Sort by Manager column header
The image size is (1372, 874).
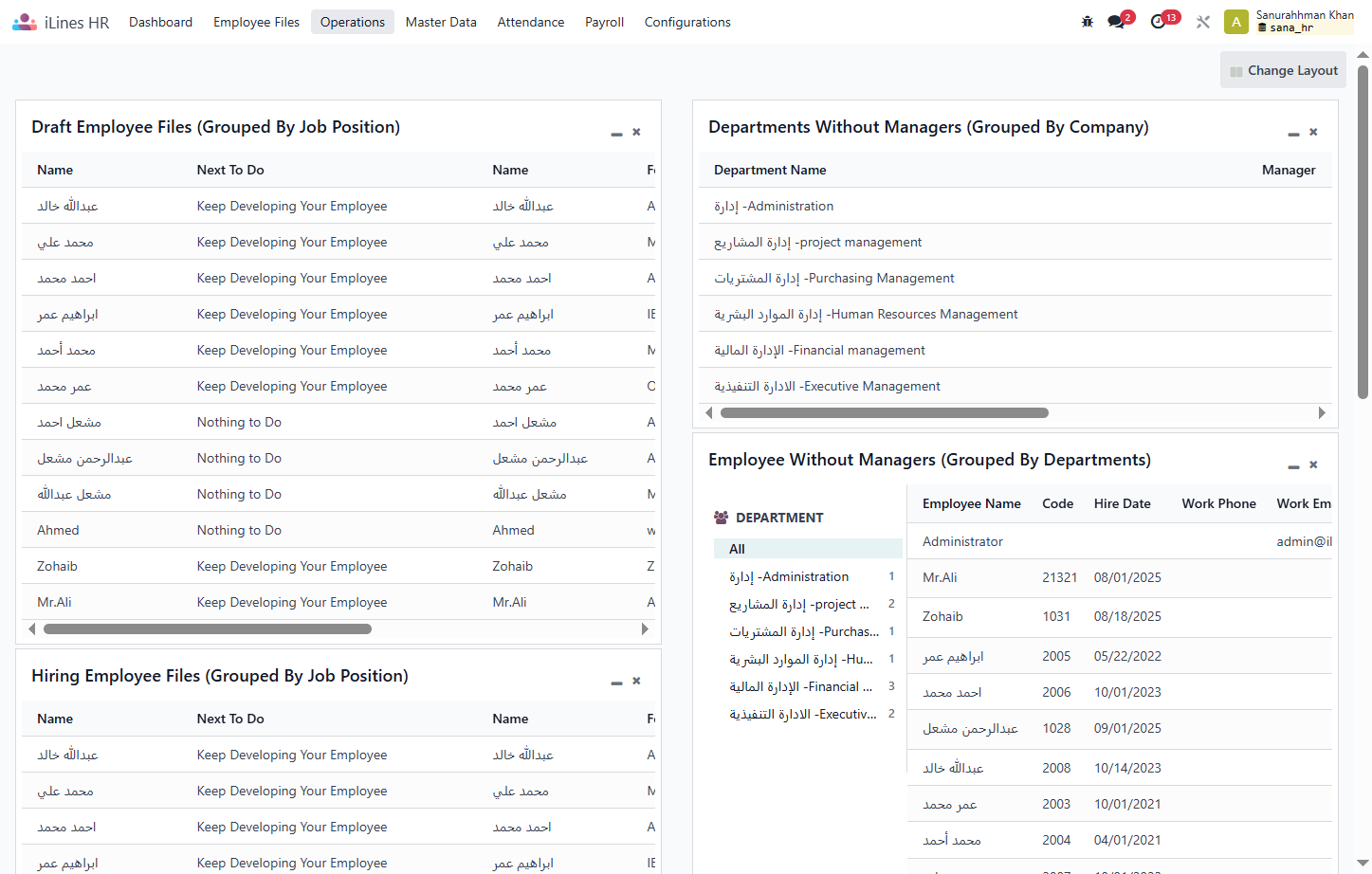click(x=1289, y=170)
